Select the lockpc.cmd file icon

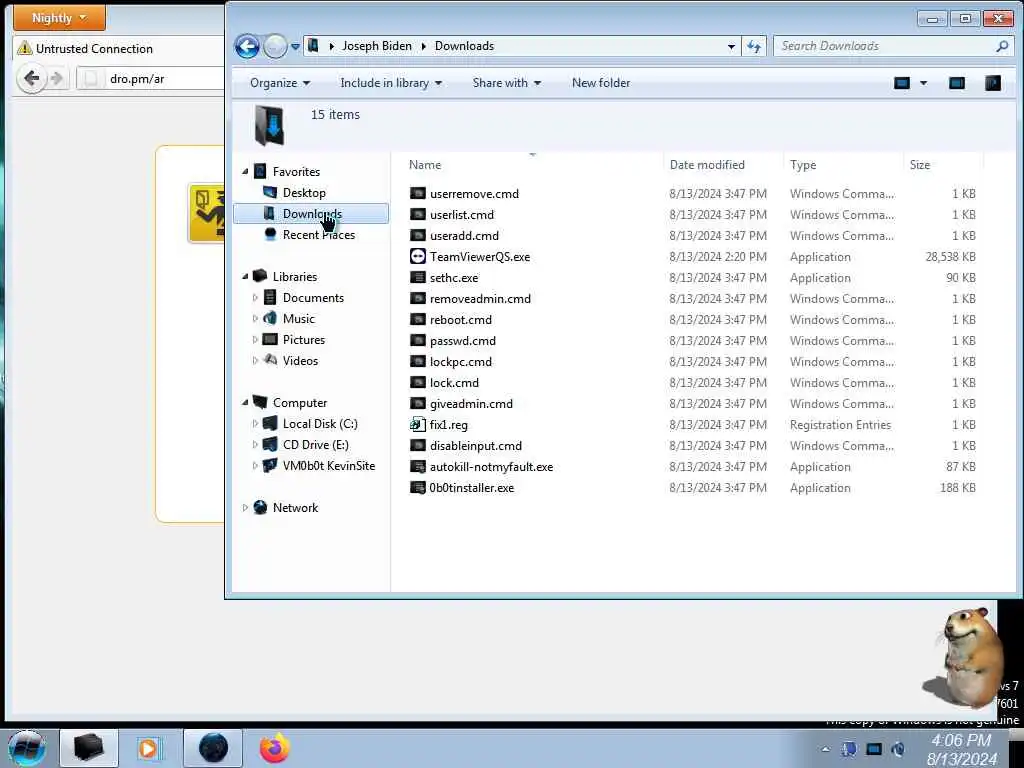[417, 361]
